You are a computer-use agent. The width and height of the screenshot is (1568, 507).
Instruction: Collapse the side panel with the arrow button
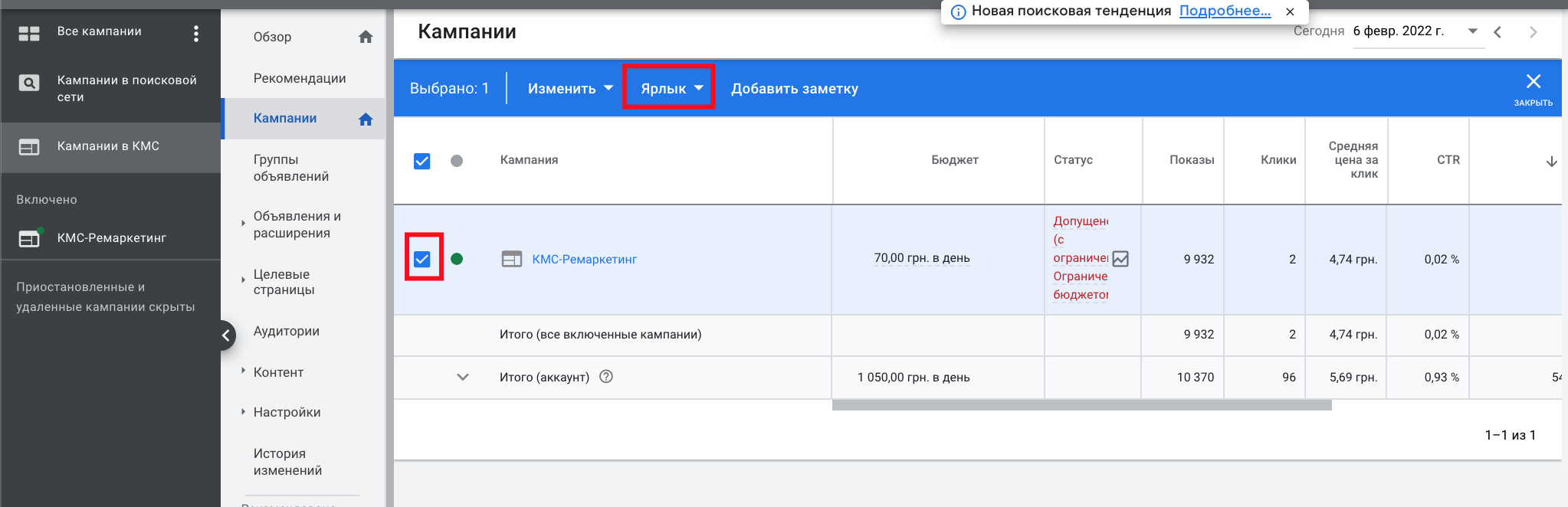pyautogui.click(x=225, y=335)
